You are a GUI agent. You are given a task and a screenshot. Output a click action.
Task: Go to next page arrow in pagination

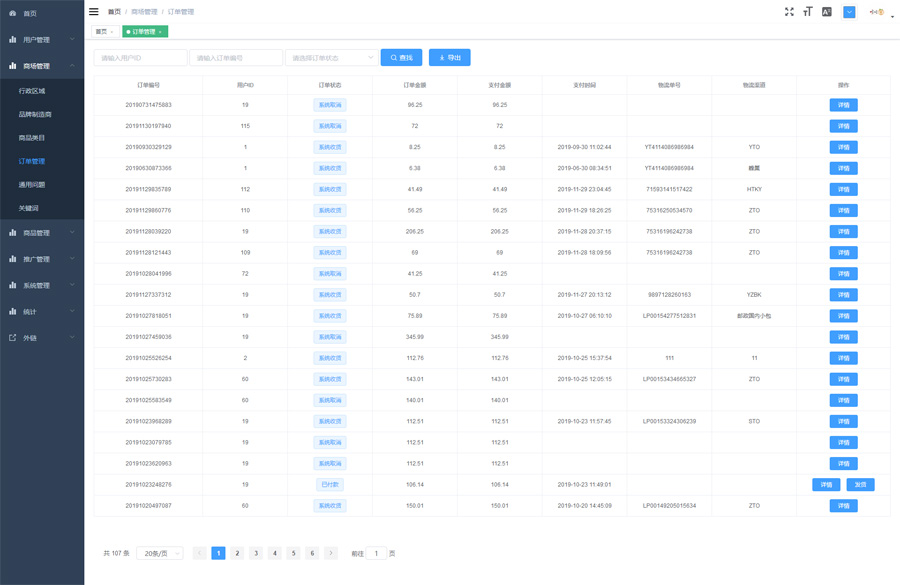(331, 553)
